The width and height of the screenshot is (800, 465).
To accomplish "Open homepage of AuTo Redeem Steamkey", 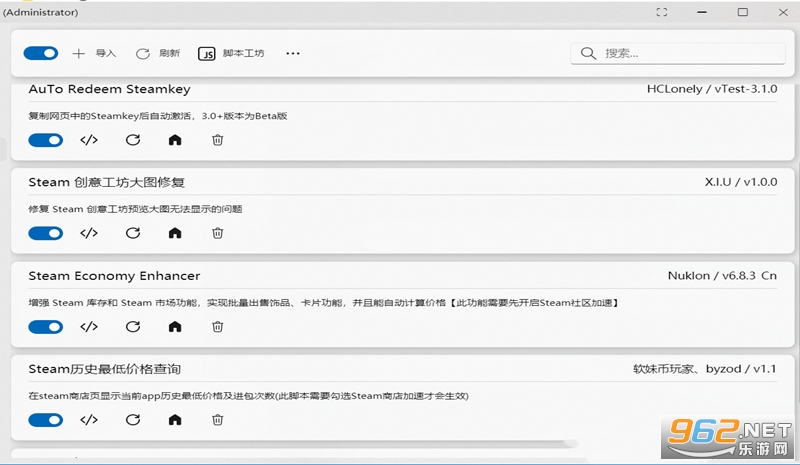I will 175,140.
